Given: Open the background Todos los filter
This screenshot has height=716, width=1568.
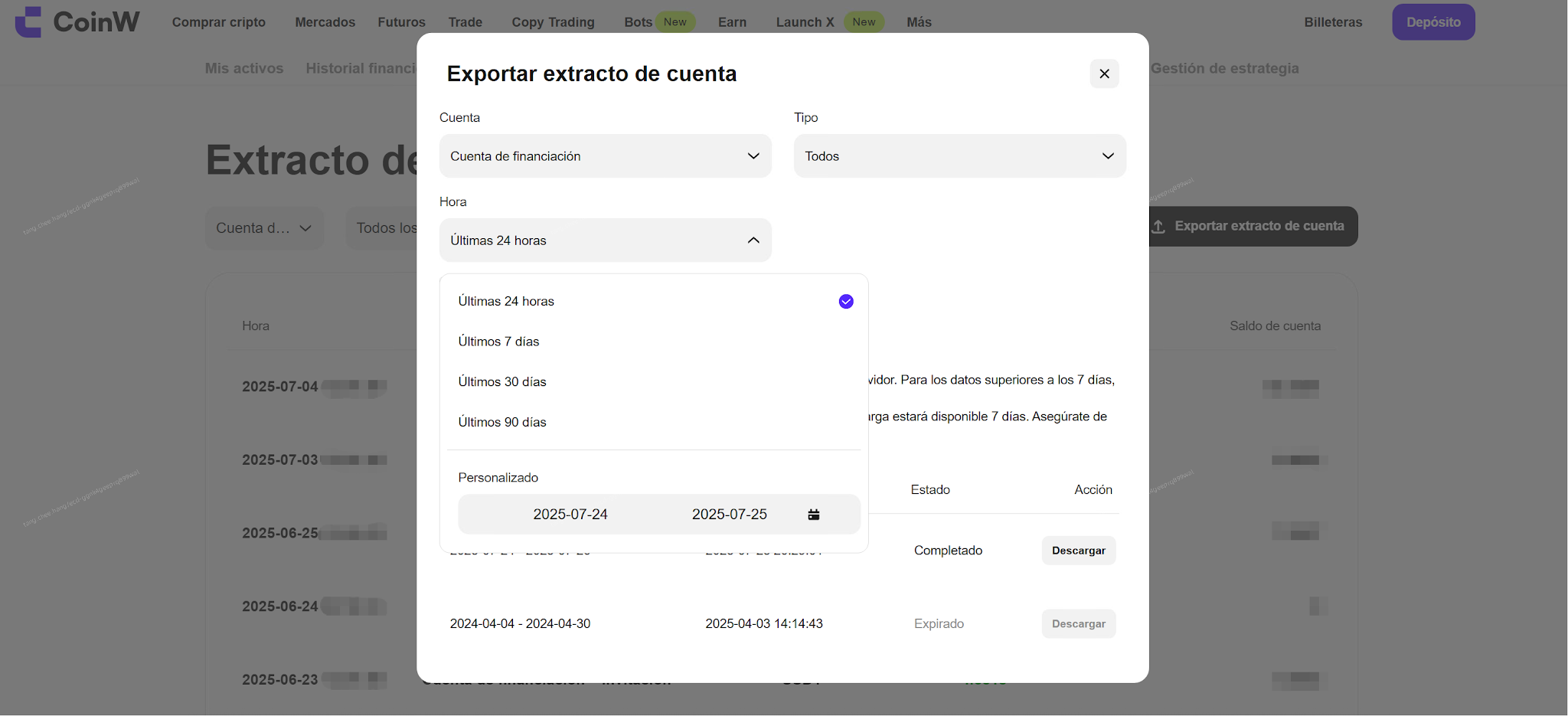Looking at the screenshot, I should pyautogui.click(x=382, y=228).
